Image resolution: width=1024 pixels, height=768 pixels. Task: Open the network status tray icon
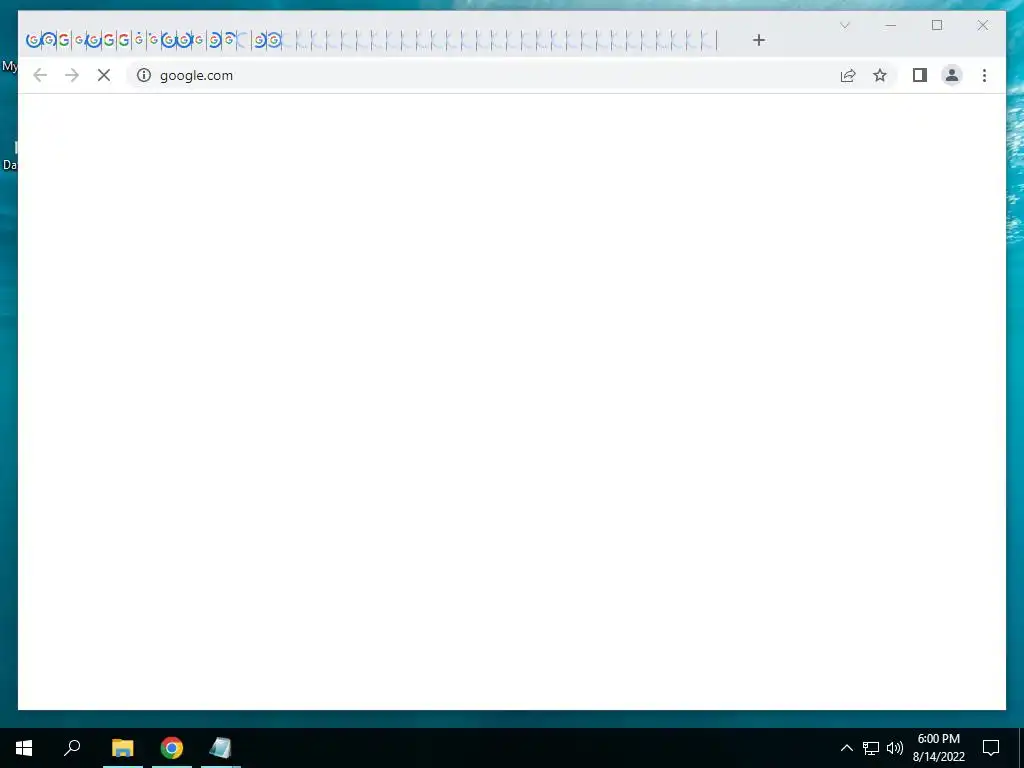tap(871, 748)
